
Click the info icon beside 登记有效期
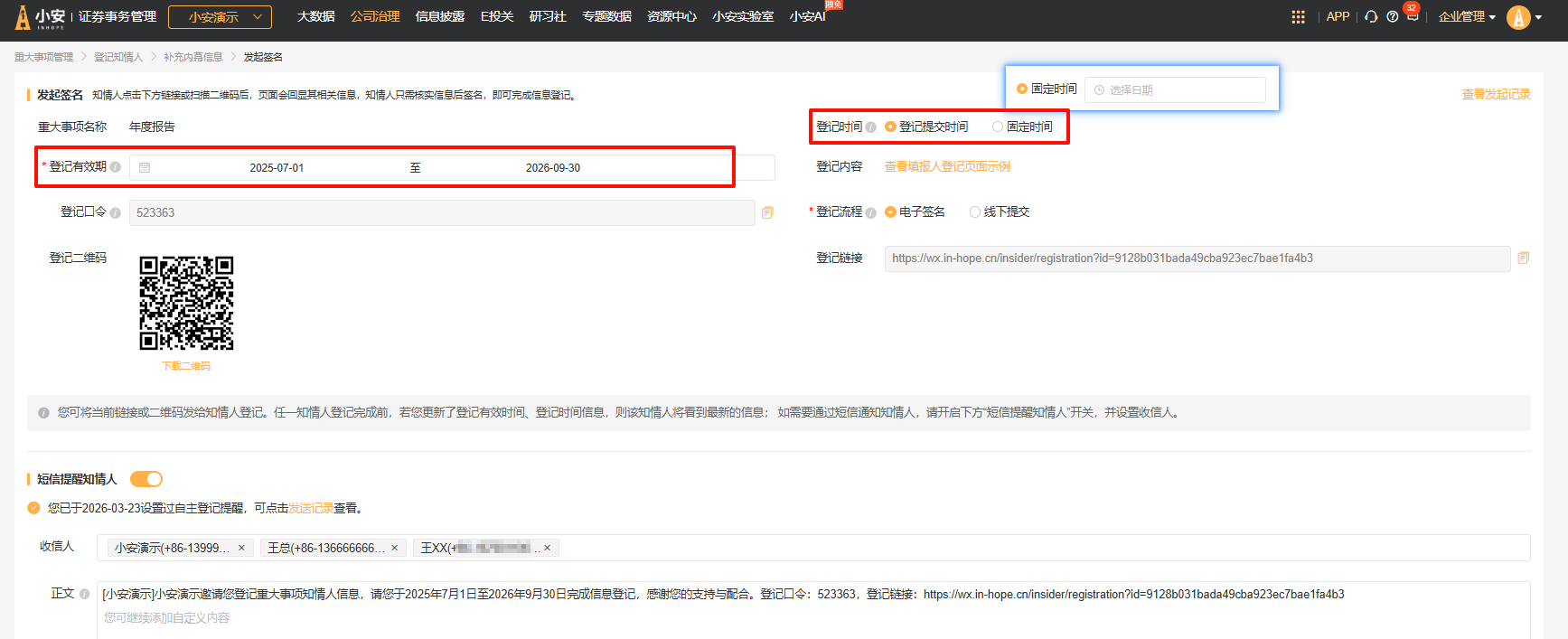pyautogui.click(x=116, y=167)
